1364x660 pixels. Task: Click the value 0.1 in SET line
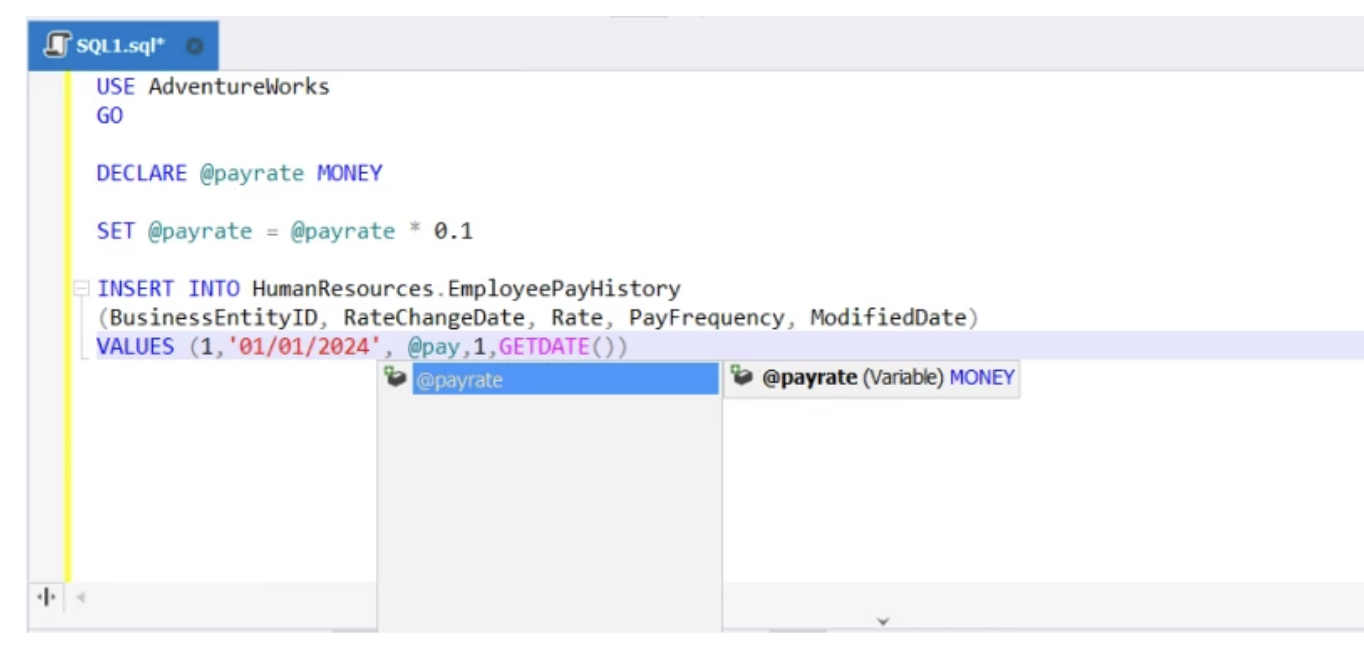coord(453,231)
